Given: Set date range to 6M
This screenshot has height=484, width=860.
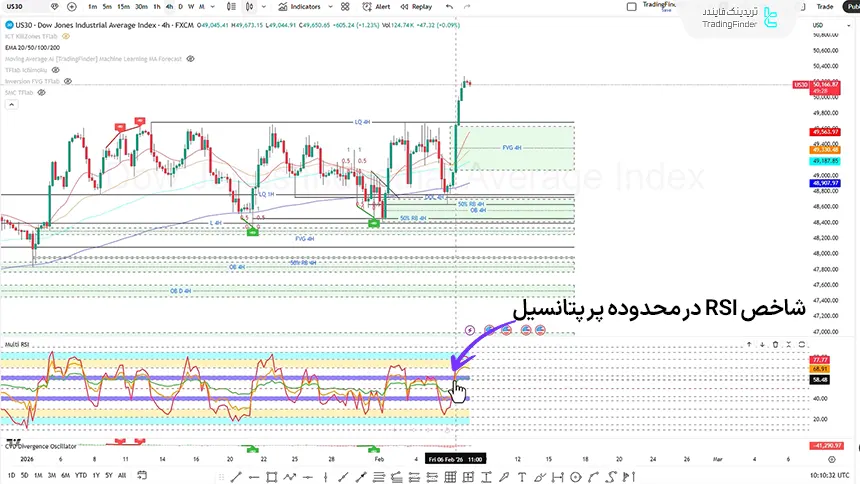Looking at the screenshot, I should (x=66, y=475).
